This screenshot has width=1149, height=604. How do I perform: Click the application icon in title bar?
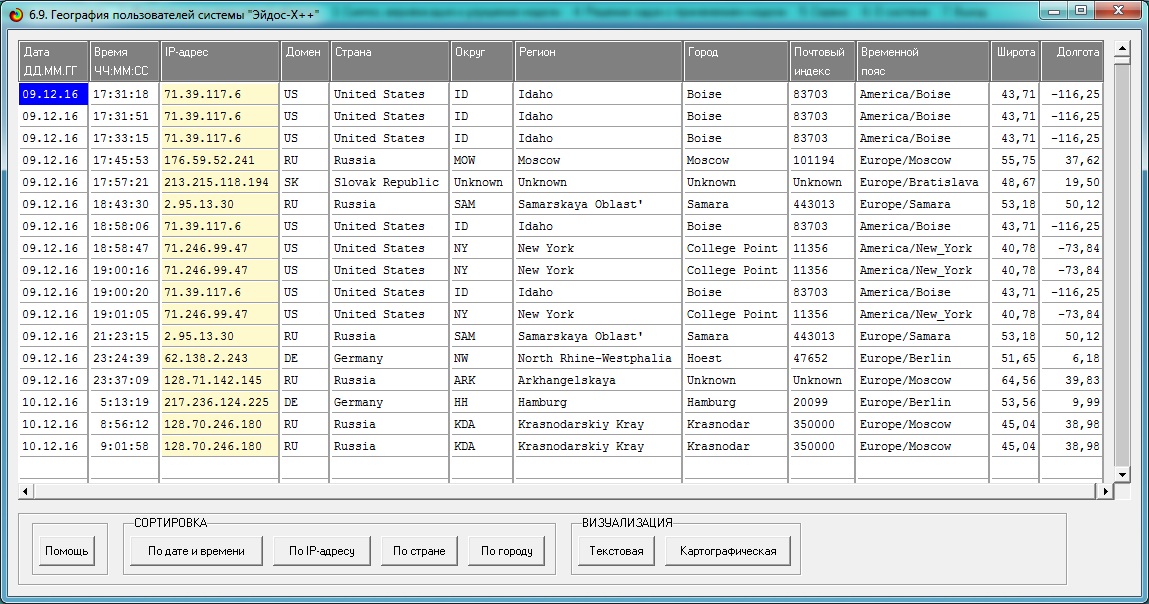coord(13,11)
